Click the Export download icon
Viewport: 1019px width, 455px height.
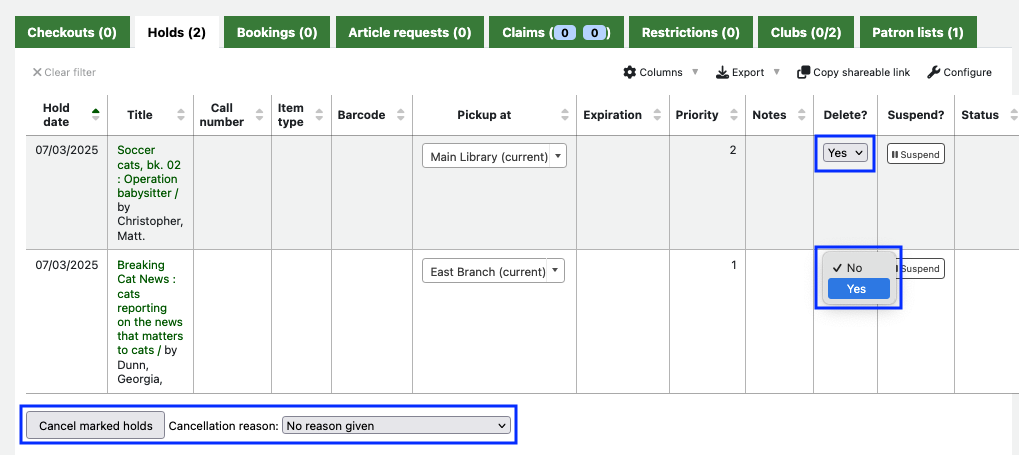723,73
